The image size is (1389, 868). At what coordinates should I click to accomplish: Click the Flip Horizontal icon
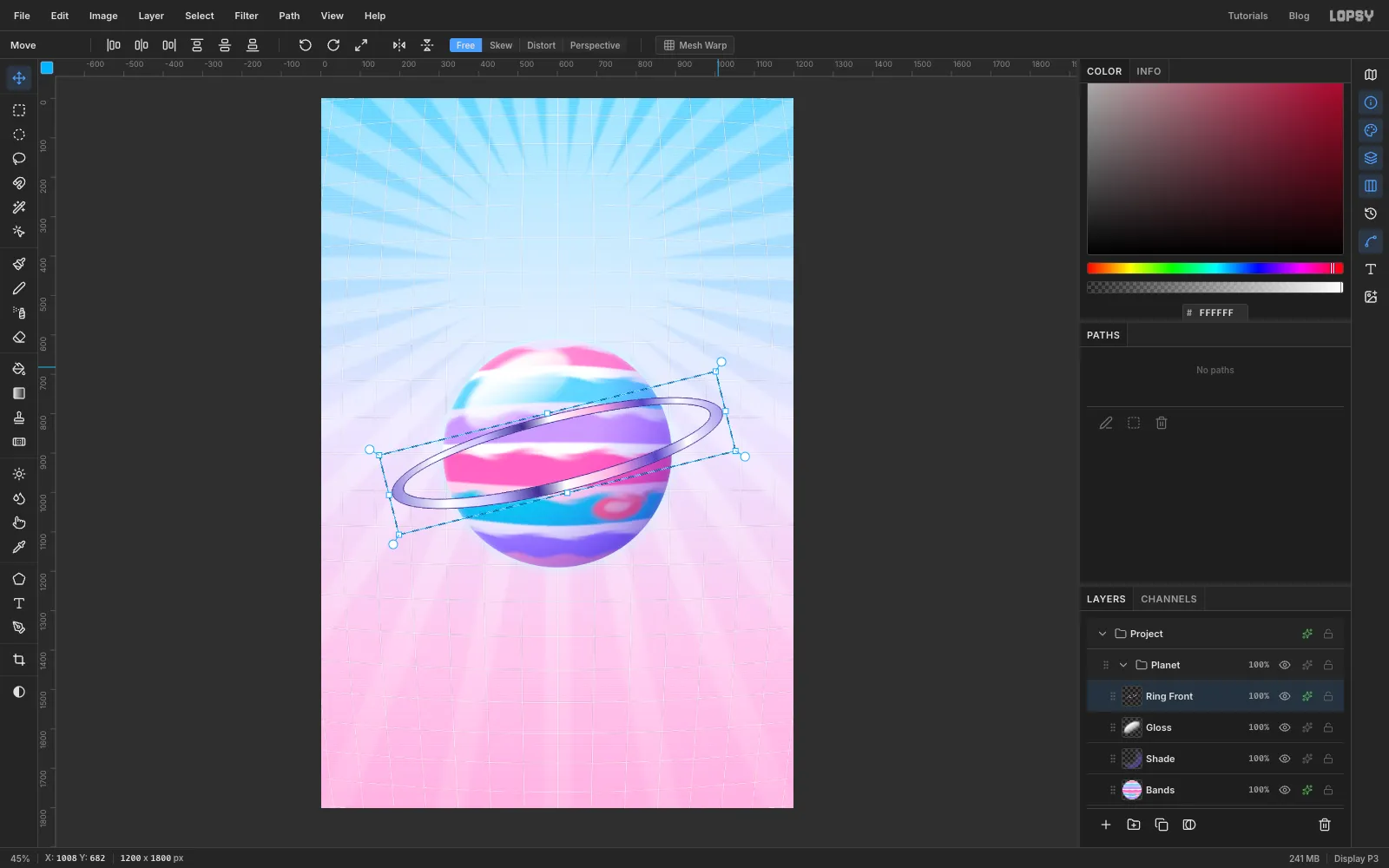(399, 45)
